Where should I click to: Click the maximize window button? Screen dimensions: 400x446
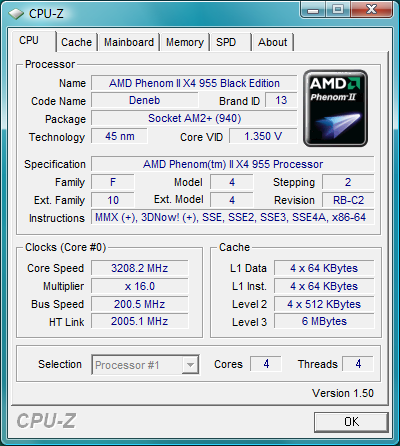click(338, 10)
